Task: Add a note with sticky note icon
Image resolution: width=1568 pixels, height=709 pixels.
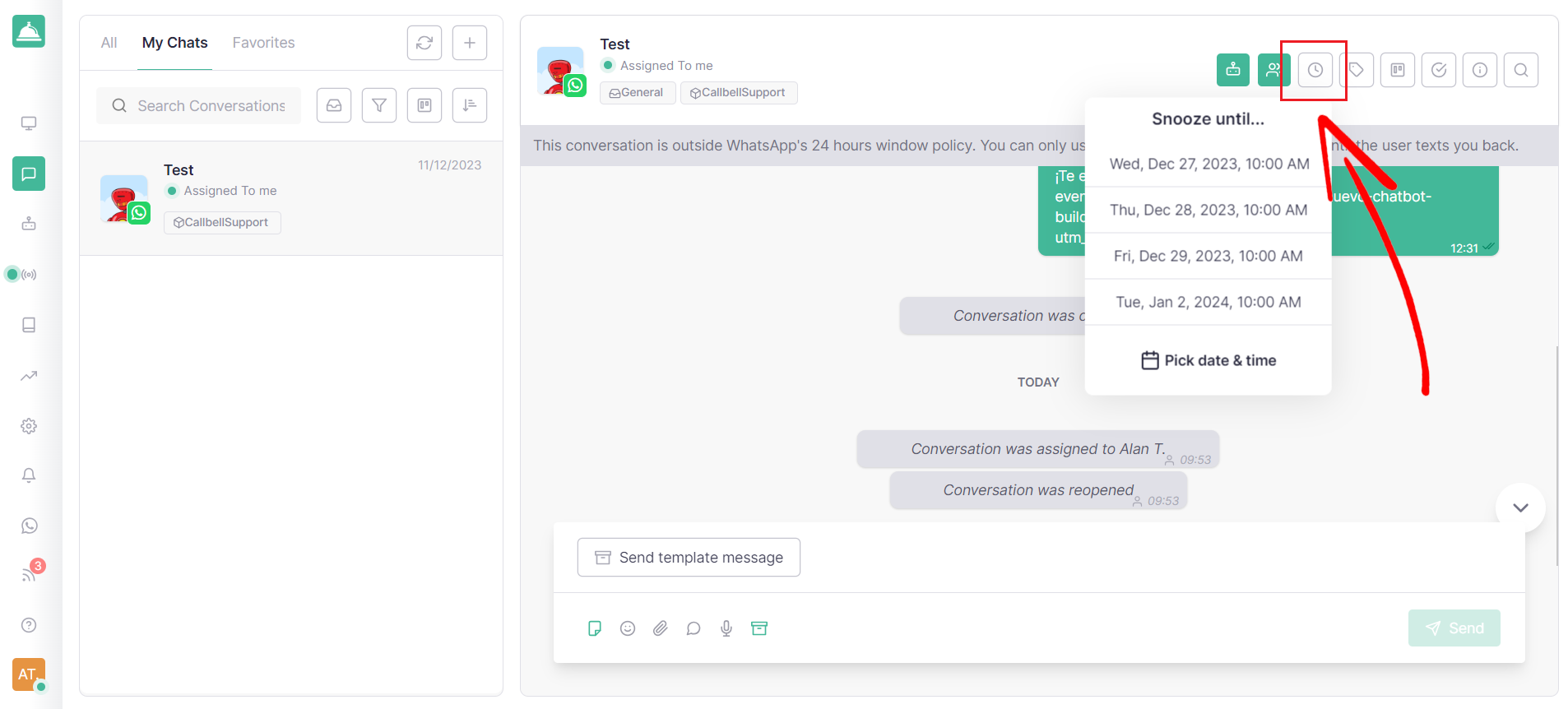Action: pyautogui.click(x=595, y=628)
